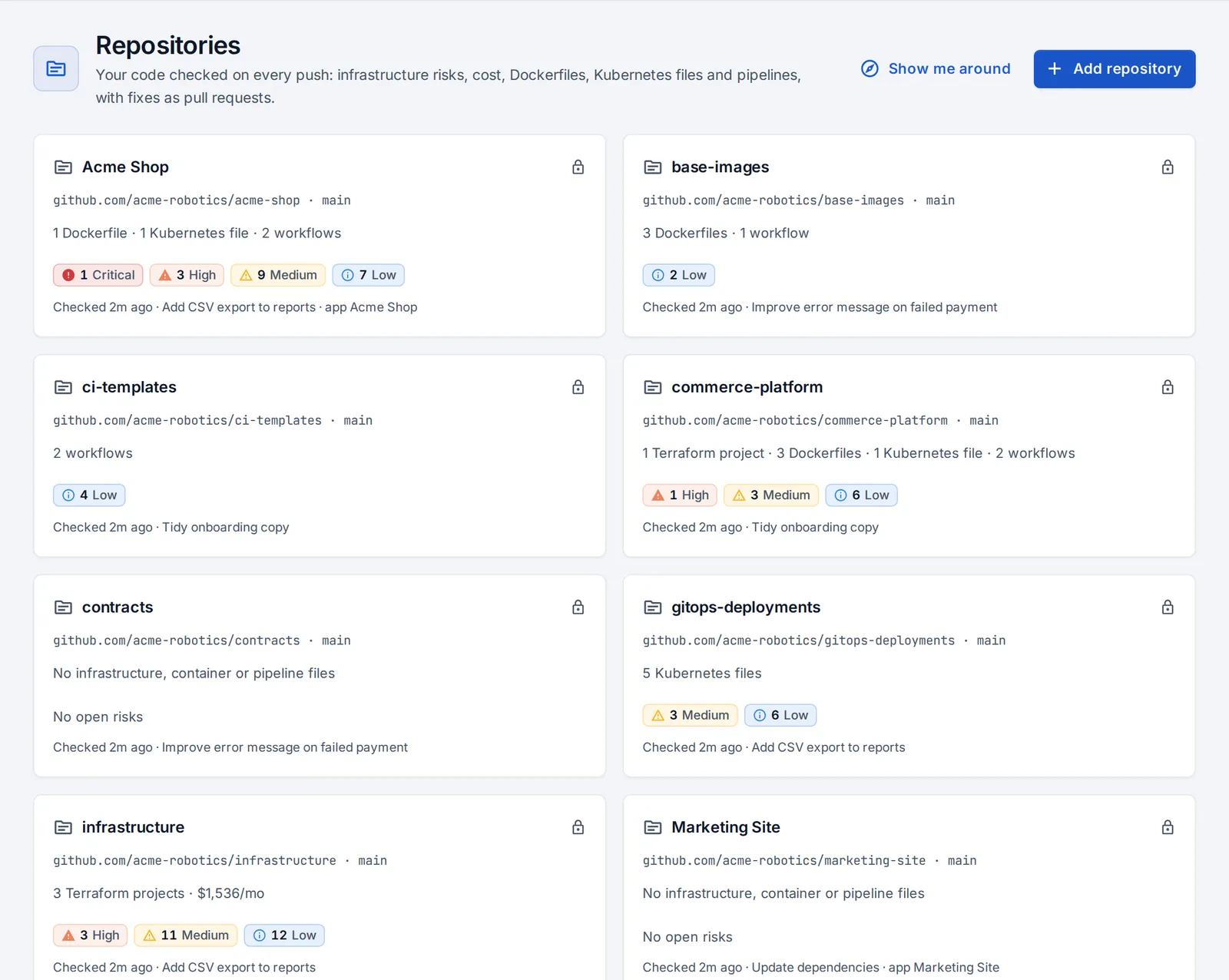The image size is (1229, 980).
Task: Select the 1 High badge on commerce-platform
Action: 680,495
